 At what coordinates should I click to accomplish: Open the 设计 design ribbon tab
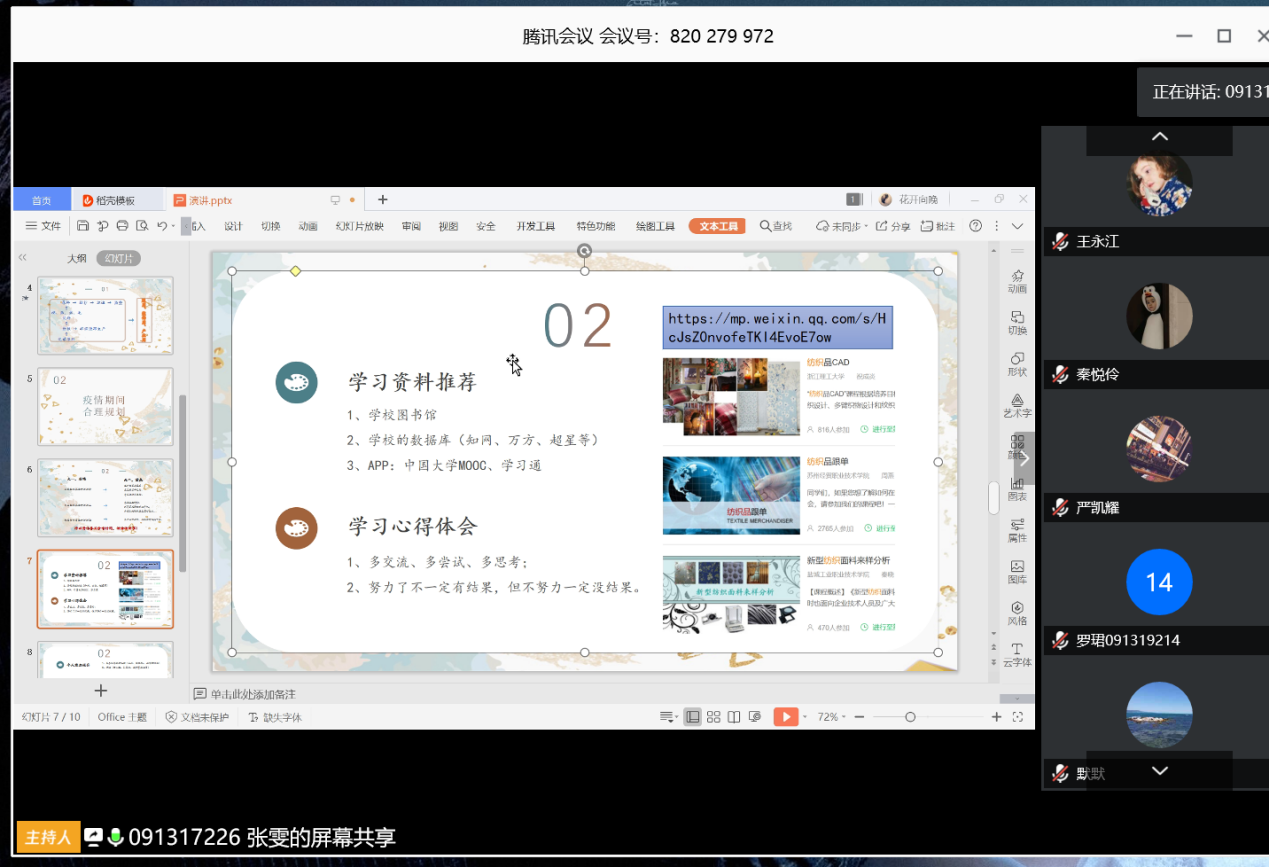point(233,226)
